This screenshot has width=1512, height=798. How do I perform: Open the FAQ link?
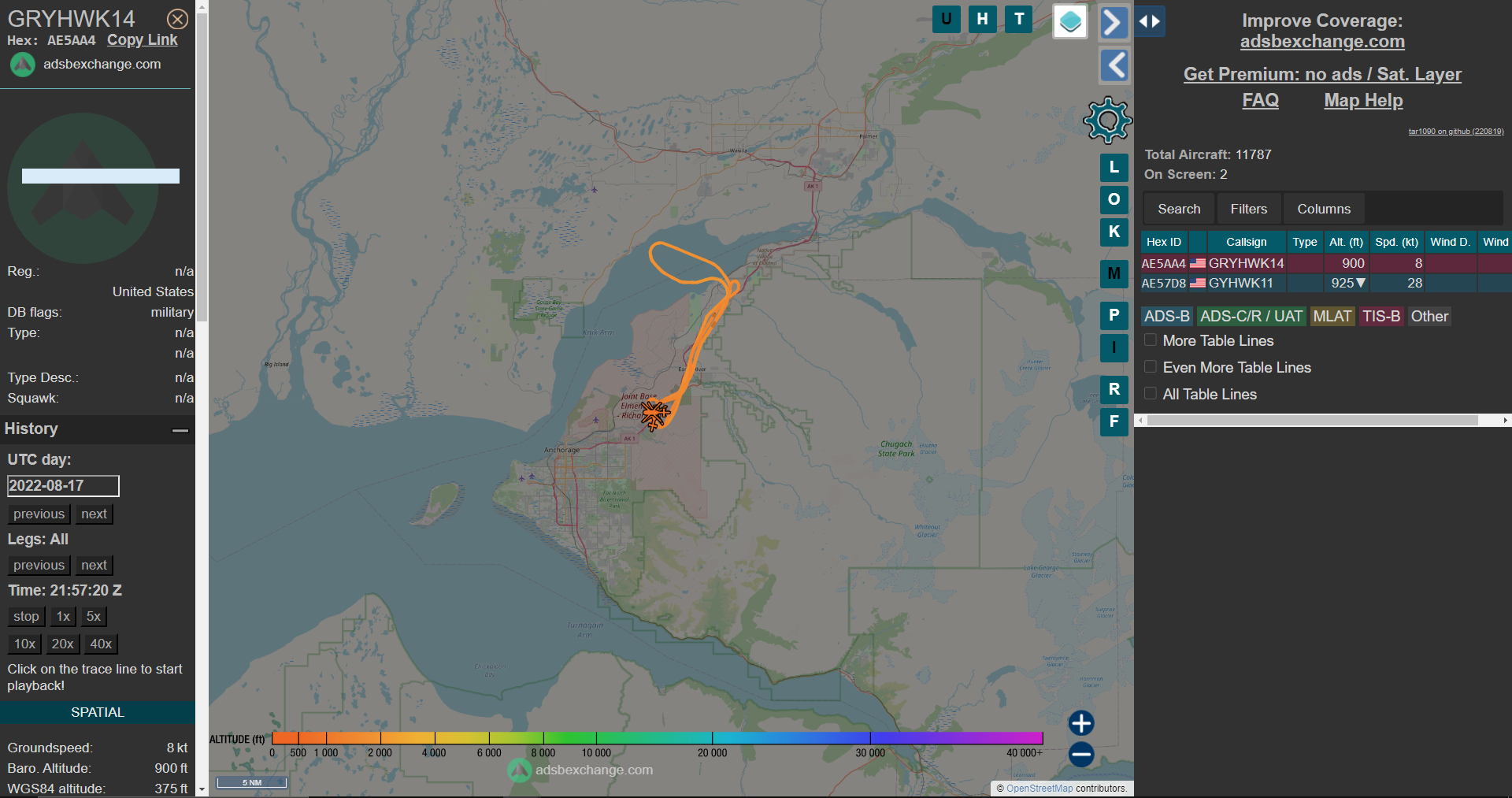(1260, 100)
